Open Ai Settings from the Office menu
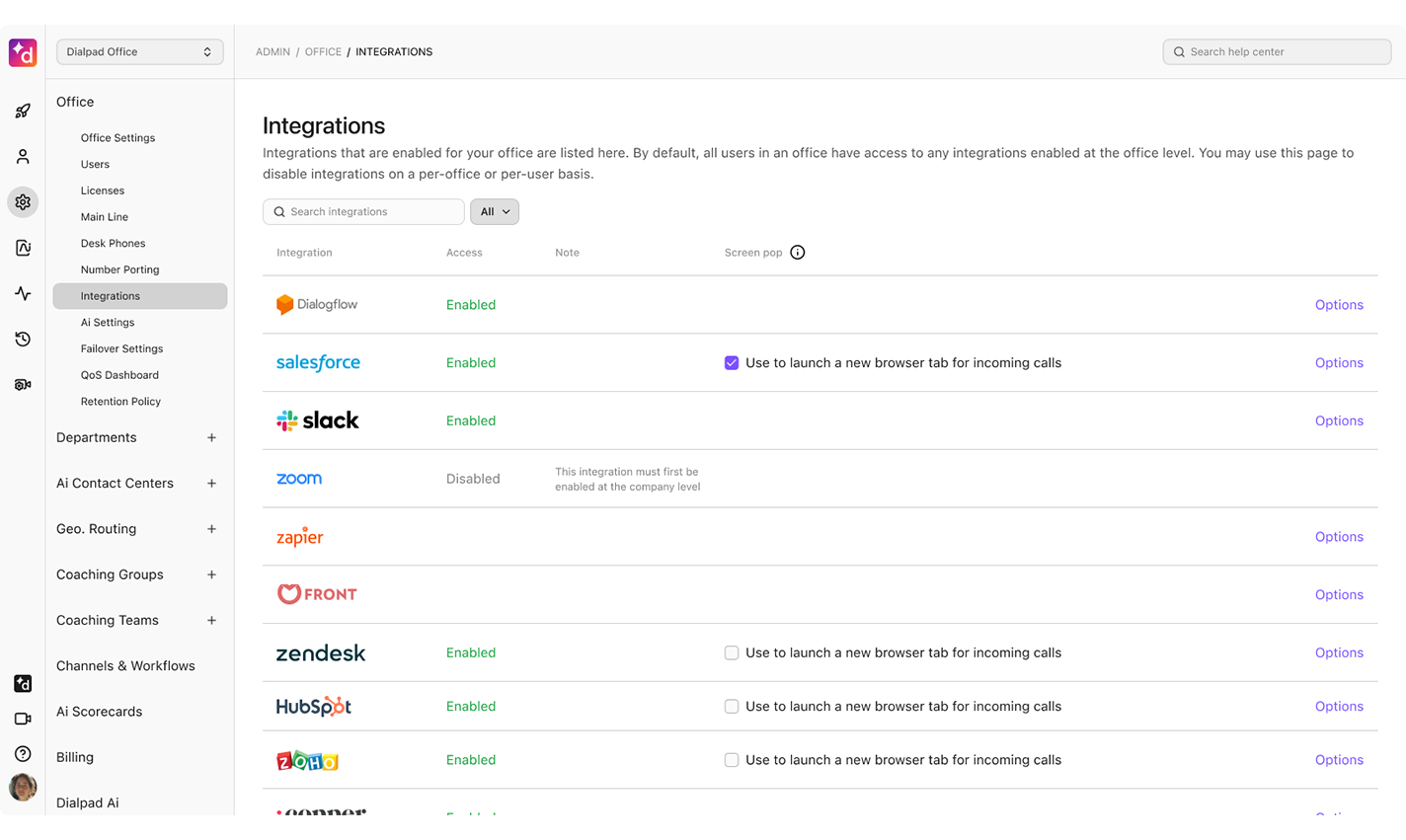This screenshot has width=1406, height=840. click(x=107, y=322)
